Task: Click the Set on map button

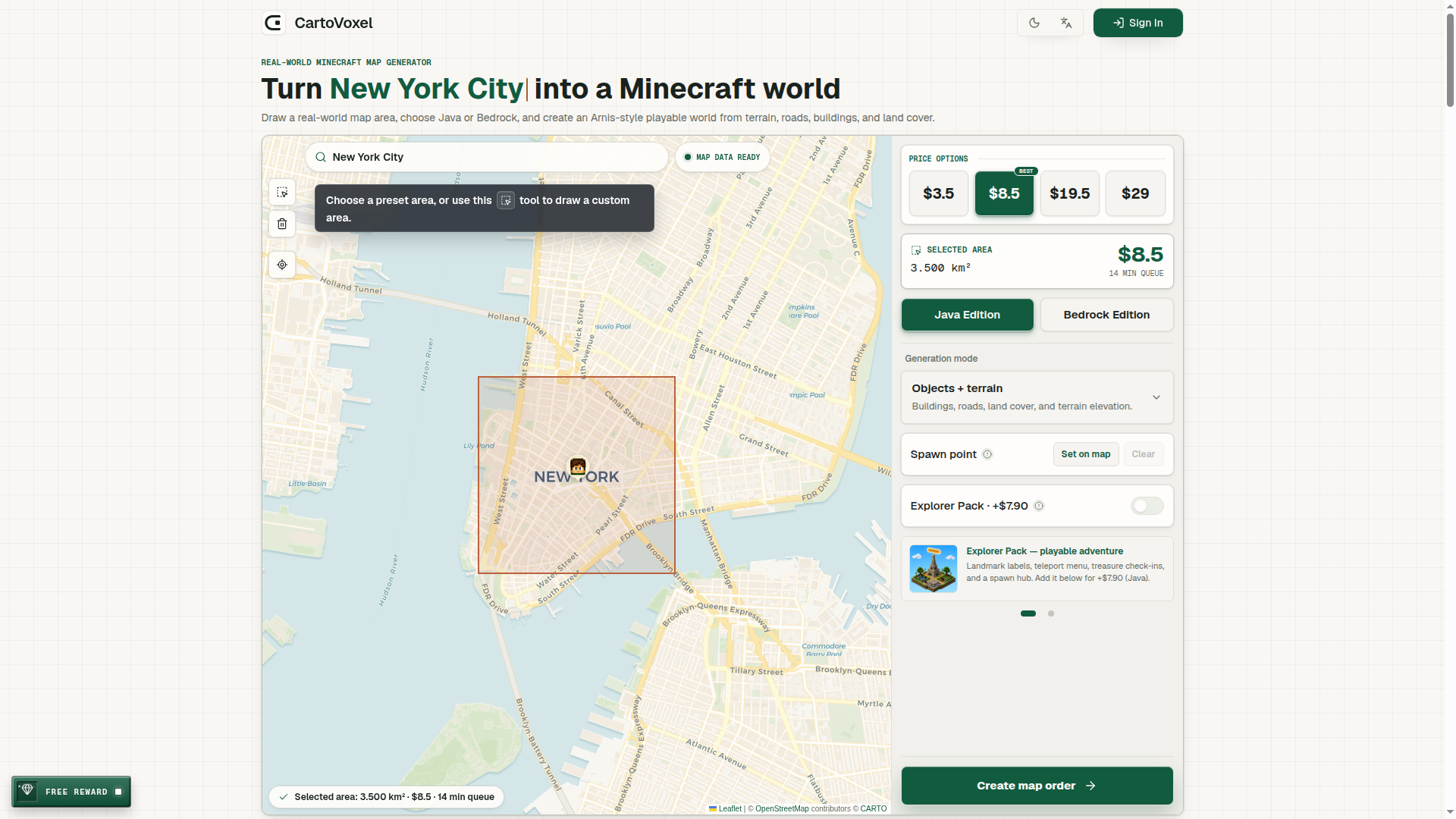Action: click(1085, 454)
